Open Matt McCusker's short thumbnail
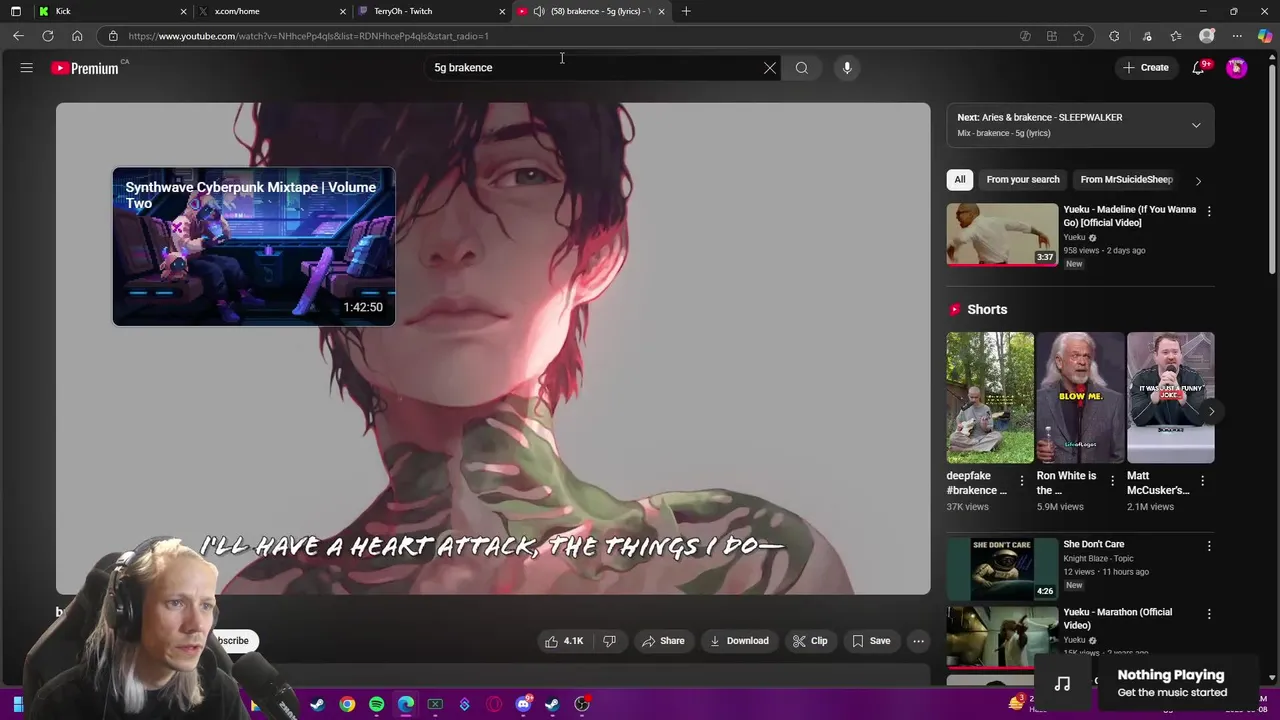Screen dimensions: 1280x720 point(1170,398)
